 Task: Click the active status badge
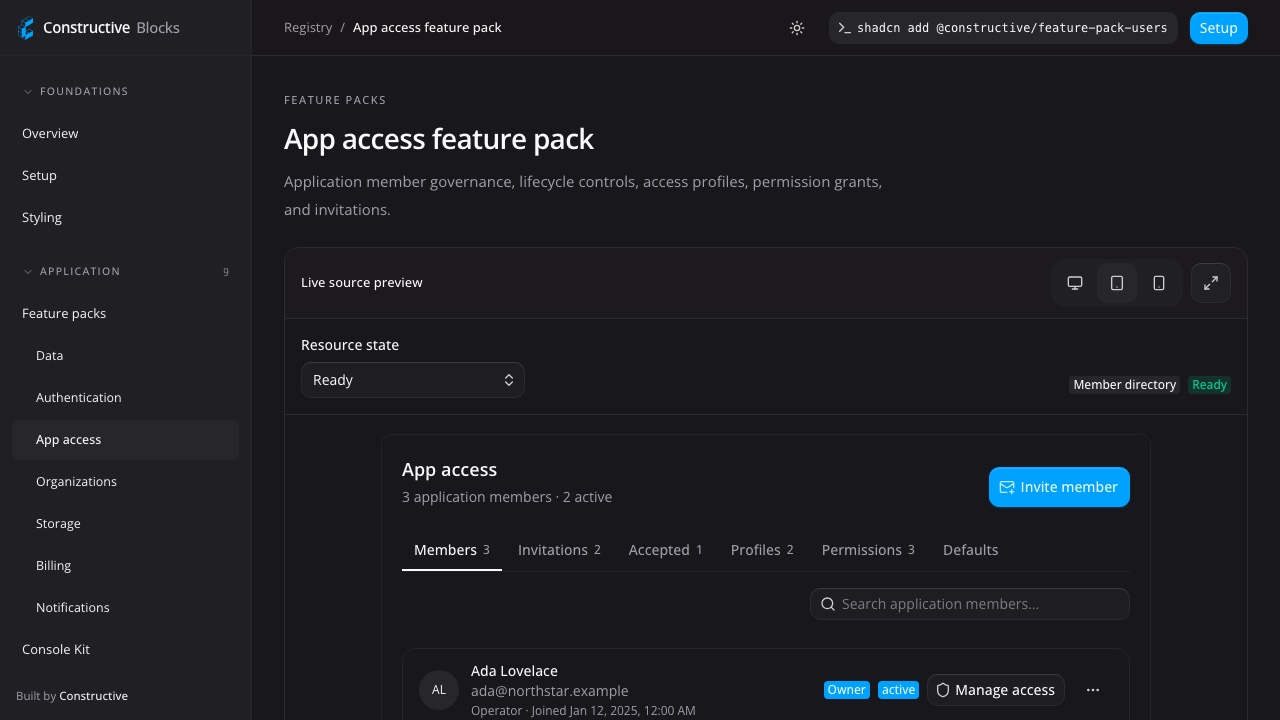[x=898, y=690]
